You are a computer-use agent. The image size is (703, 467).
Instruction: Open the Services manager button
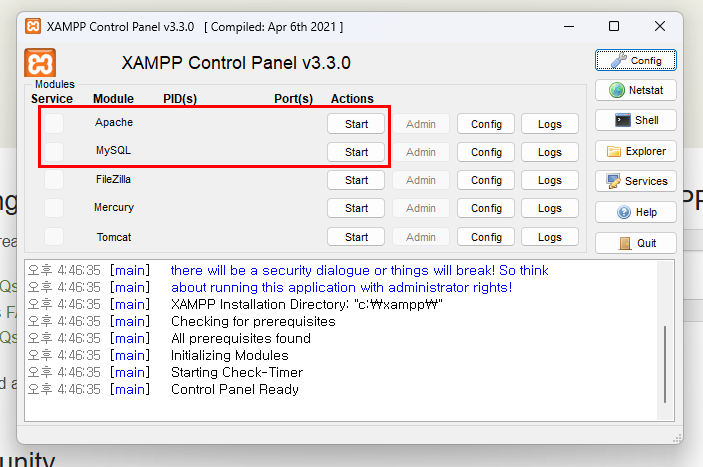[x=636, y=182]
